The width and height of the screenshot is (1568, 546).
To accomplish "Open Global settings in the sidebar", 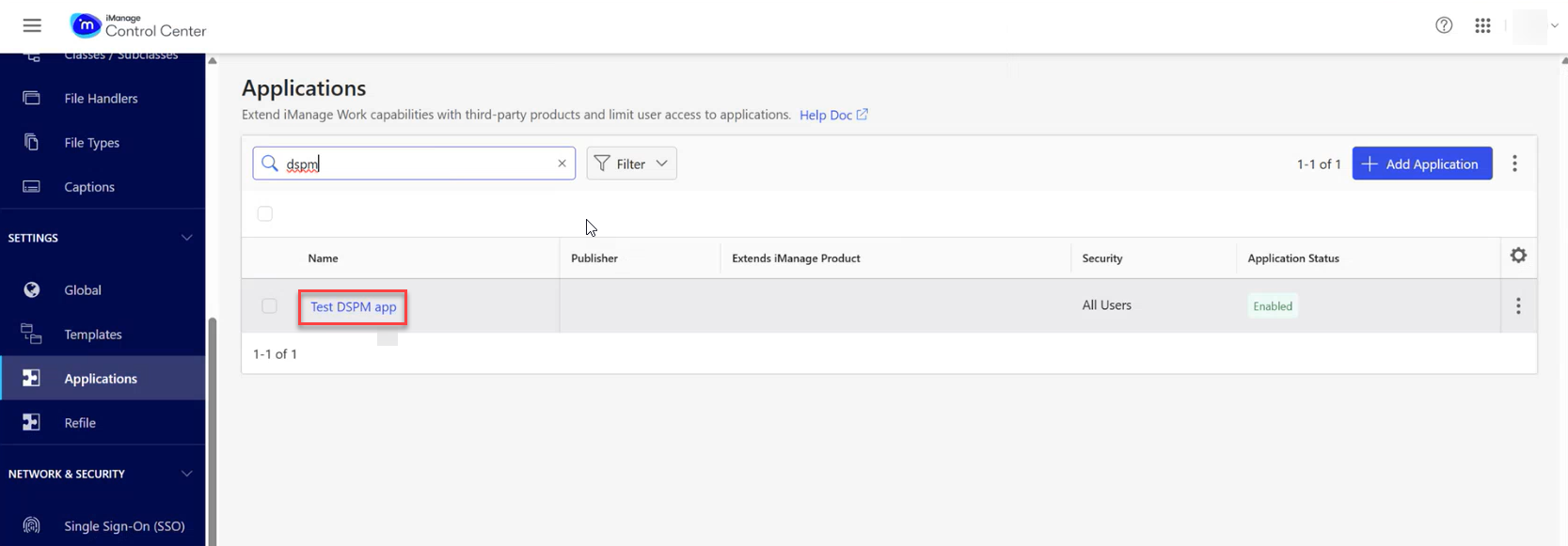I will (82, 290).
